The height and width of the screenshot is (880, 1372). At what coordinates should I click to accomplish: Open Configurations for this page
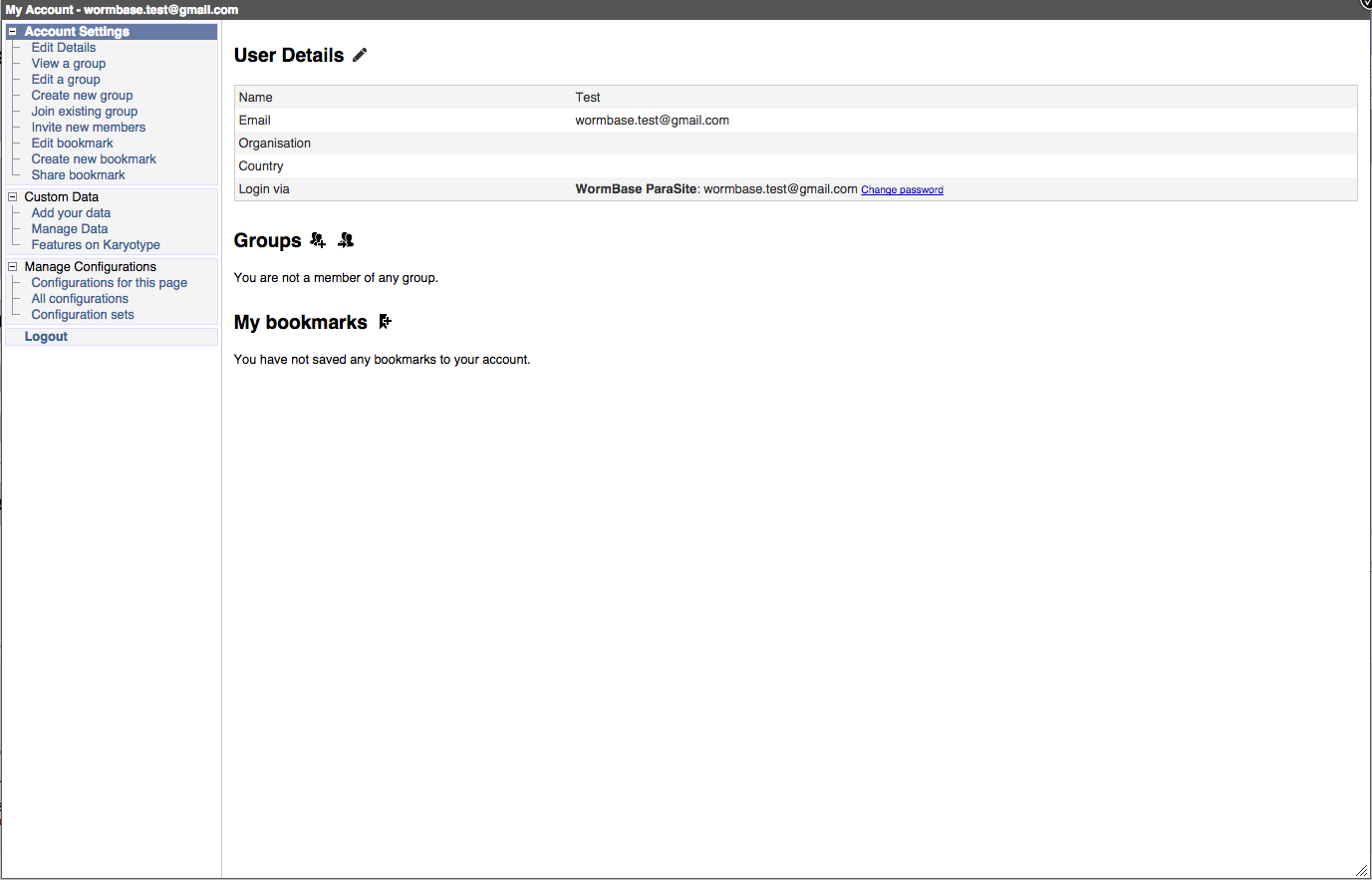pyautogui.click(x=110, y=283)
